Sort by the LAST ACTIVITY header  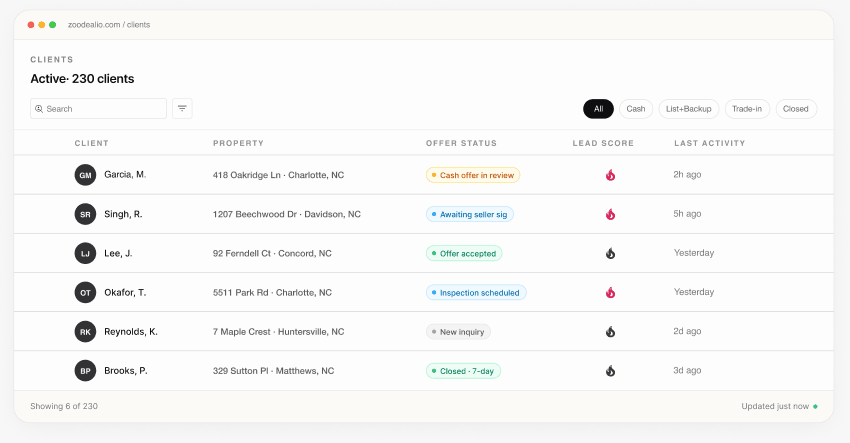tap(710, 143)
